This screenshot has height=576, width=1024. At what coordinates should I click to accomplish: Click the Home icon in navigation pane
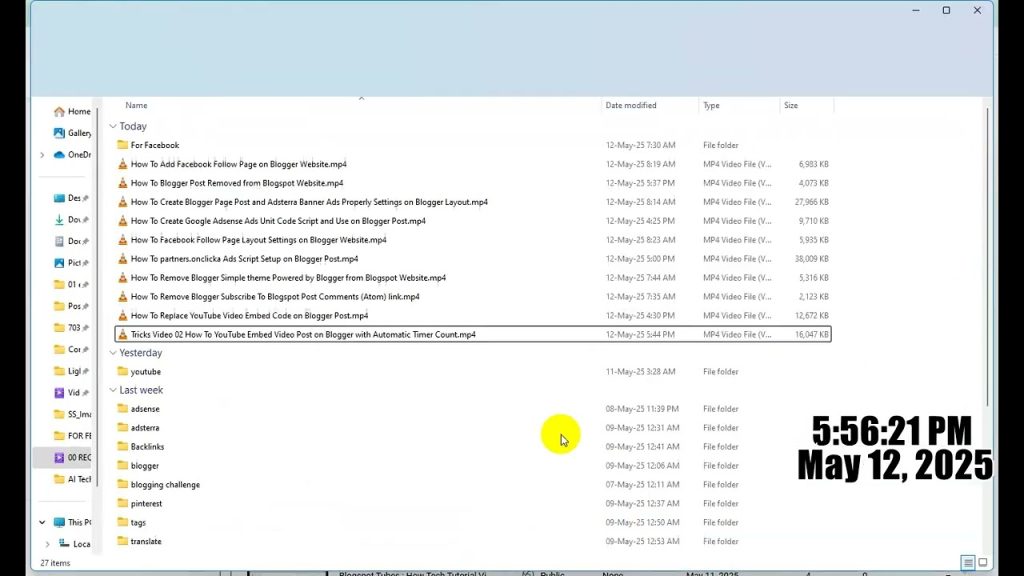point(59,112)
